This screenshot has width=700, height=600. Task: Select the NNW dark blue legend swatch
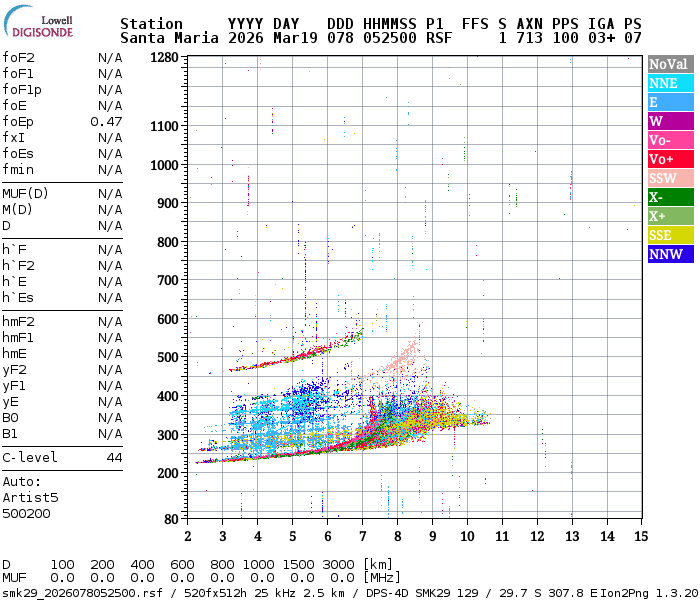pos(670,254)
